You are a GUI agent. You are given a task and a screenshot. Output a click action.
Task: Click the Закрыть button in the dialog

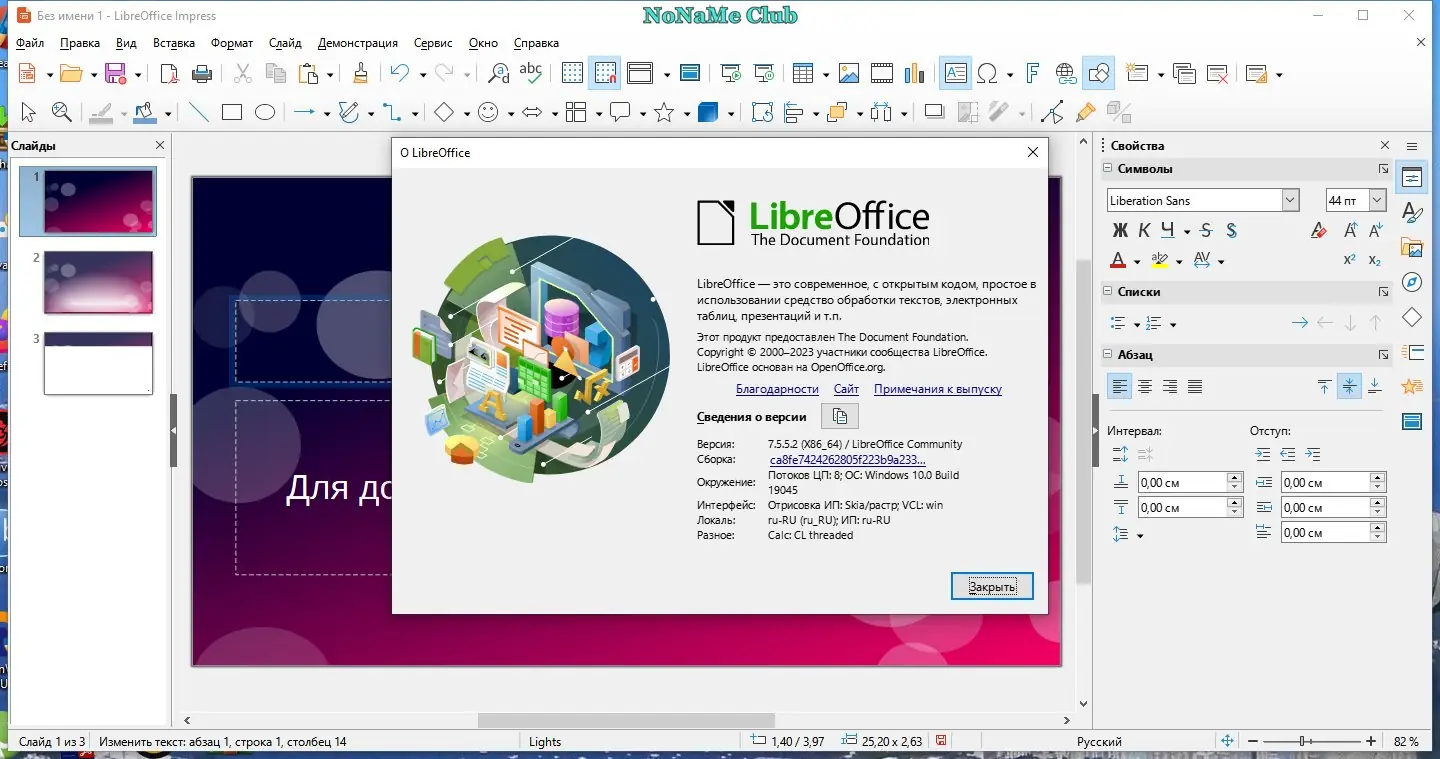(x=992, y=586)
